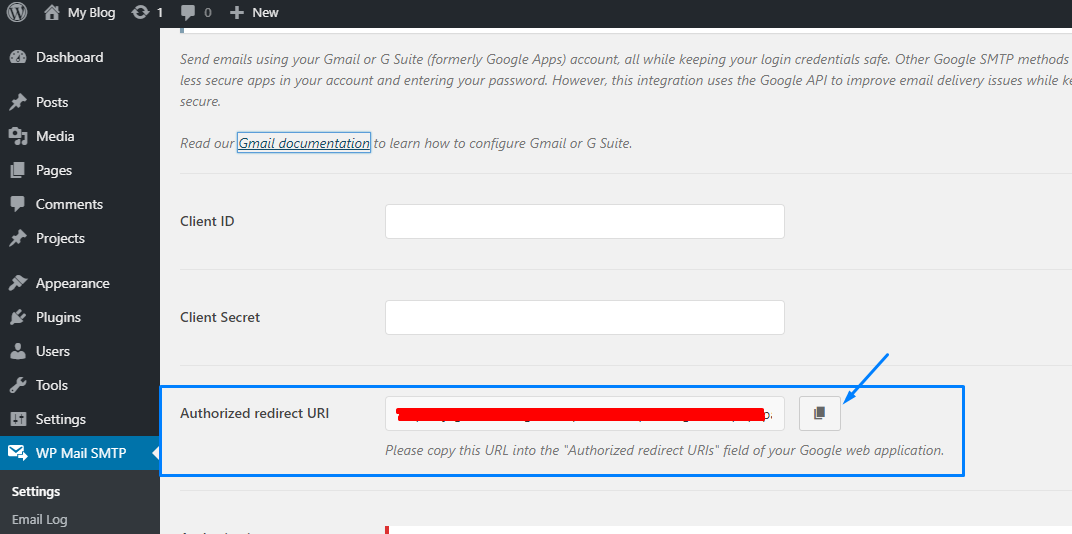Go to Posts in sidebar

coord(52,102)
